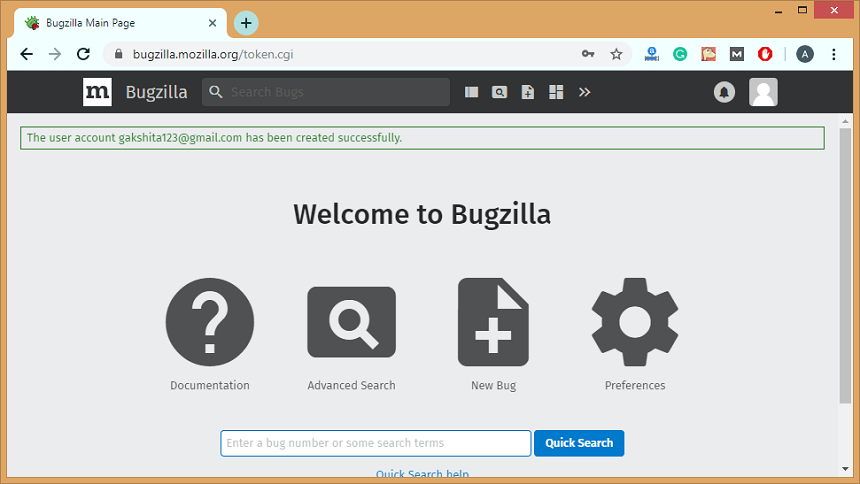The width and height of the screenshot is (860, 484).
Task: Click the account created success message
Action: pos(422,138)
